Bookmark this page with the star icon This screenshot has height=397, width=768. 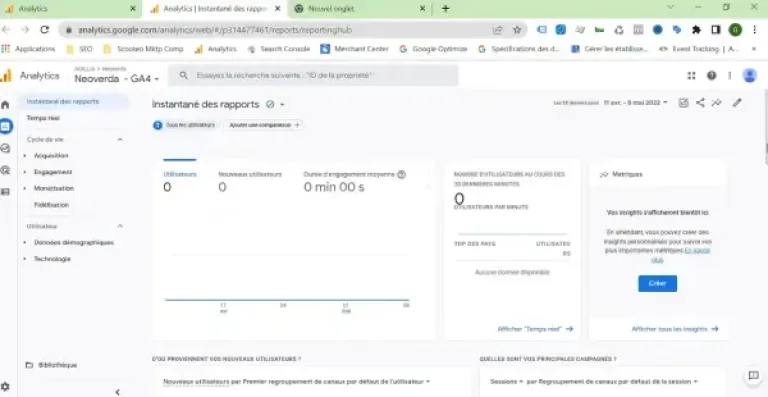click(517, 30)
